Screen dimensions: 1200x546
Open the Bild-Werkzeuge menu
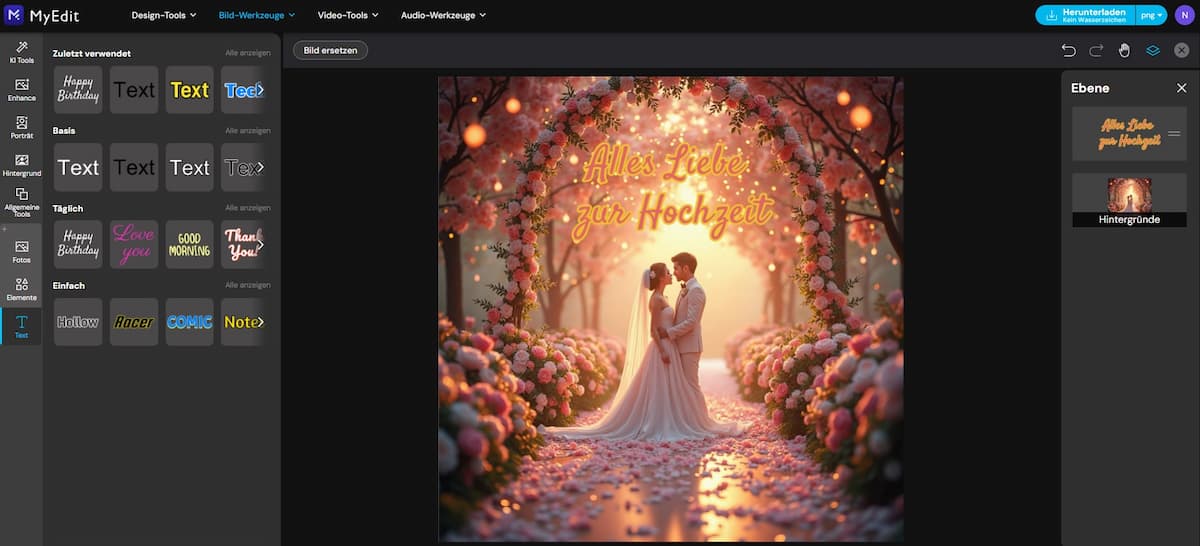point(257,15)
